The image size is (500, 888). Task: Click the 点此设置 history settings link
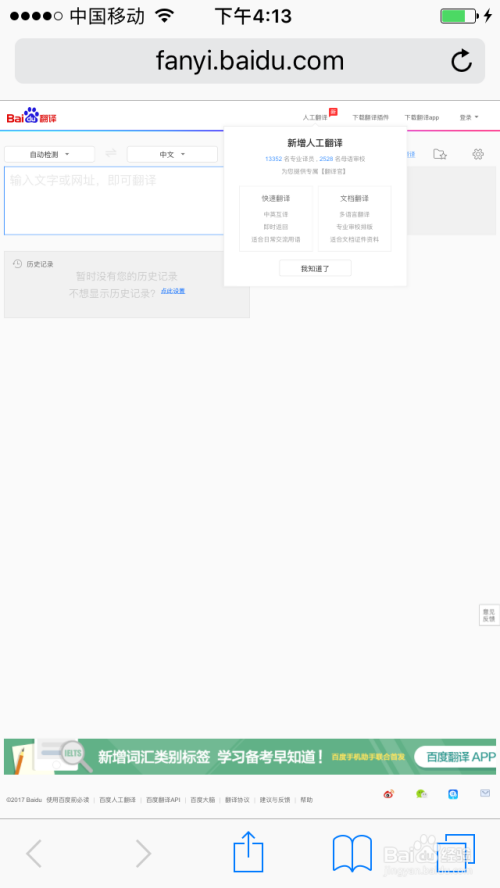tap(173, 291)
